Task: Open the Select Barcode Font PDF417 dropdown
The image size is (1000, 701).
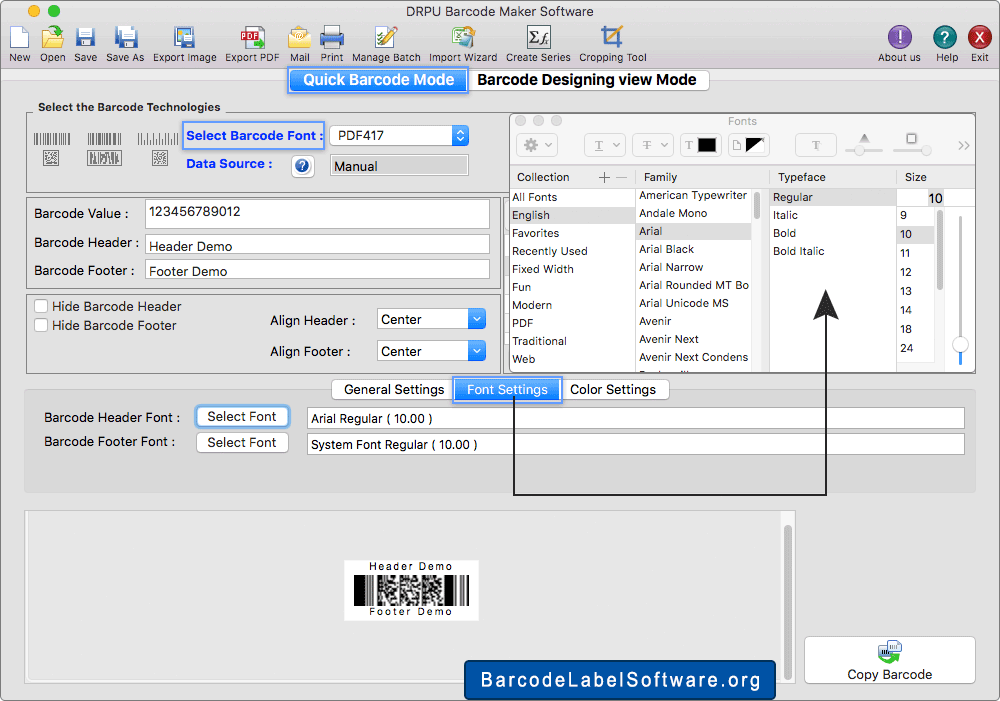Action: 399,135
